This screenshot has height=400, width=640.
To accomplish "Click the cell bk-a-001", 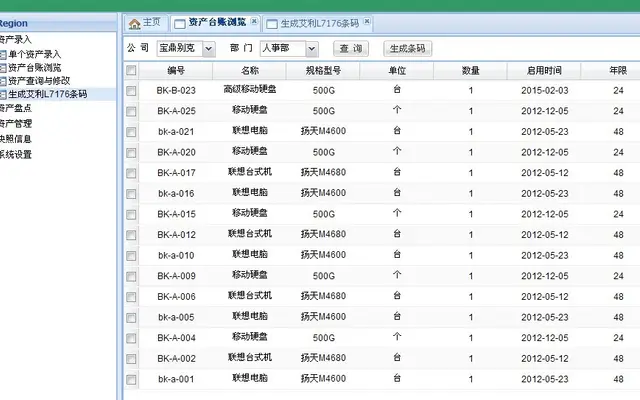I will (x=176, y=379).
